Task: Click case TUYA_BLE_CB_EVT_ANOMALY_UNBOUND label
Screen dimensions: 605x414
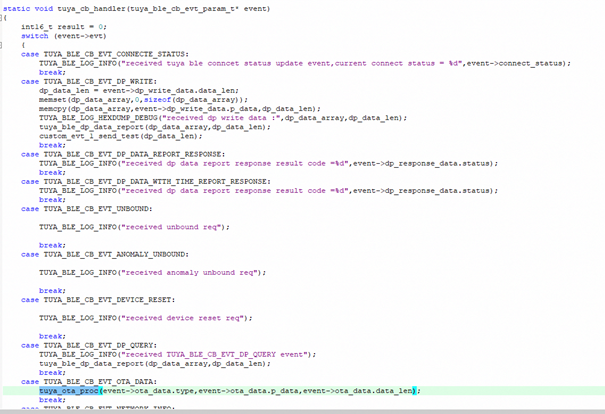Action: coord(110,254)
